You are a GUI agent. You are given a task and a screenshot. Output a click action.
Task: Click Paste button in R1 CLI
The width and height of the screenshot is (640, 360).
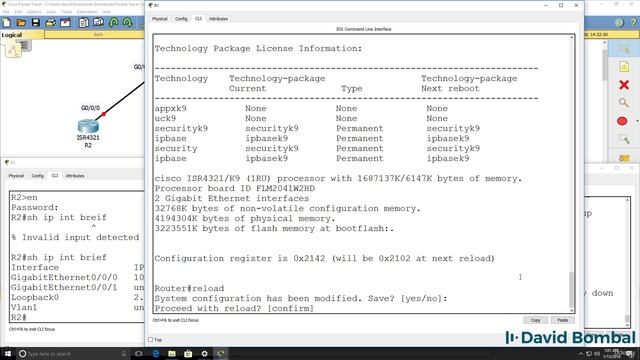click(x=563, y=320)
